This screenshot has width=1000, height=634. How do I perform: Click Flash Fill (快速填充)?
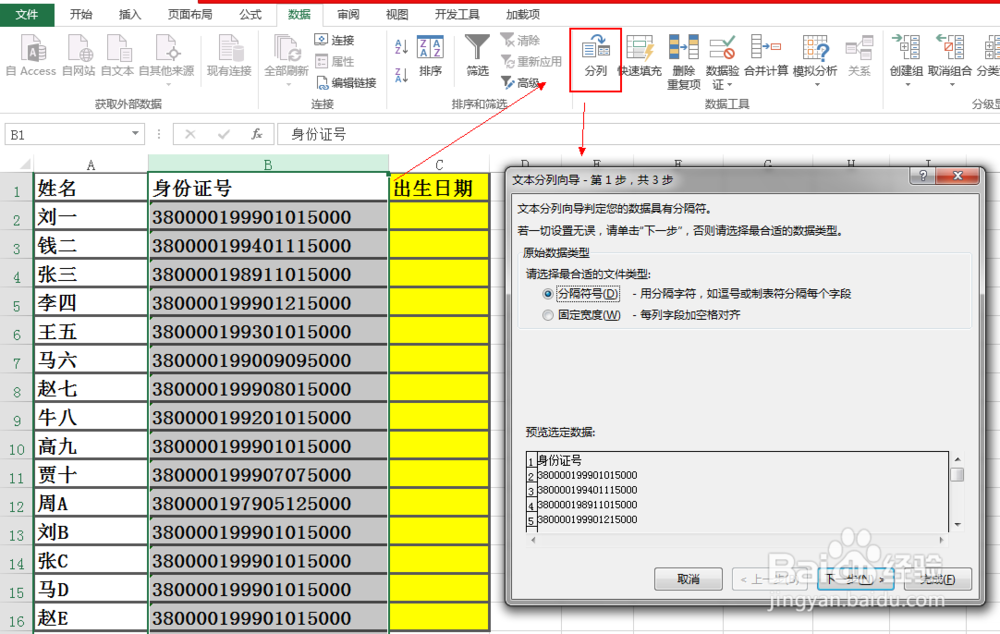640,56
